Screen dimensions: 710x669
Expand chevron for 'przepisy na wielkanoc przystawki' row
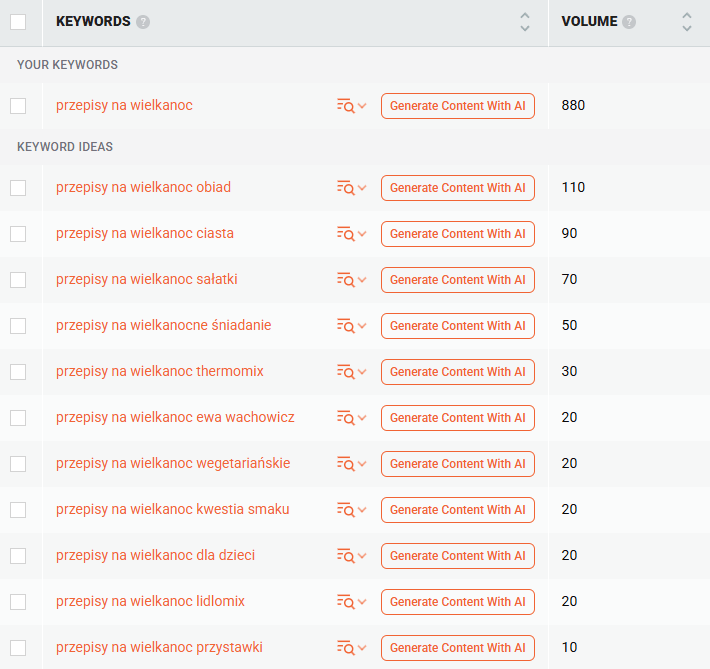(362, 648)
